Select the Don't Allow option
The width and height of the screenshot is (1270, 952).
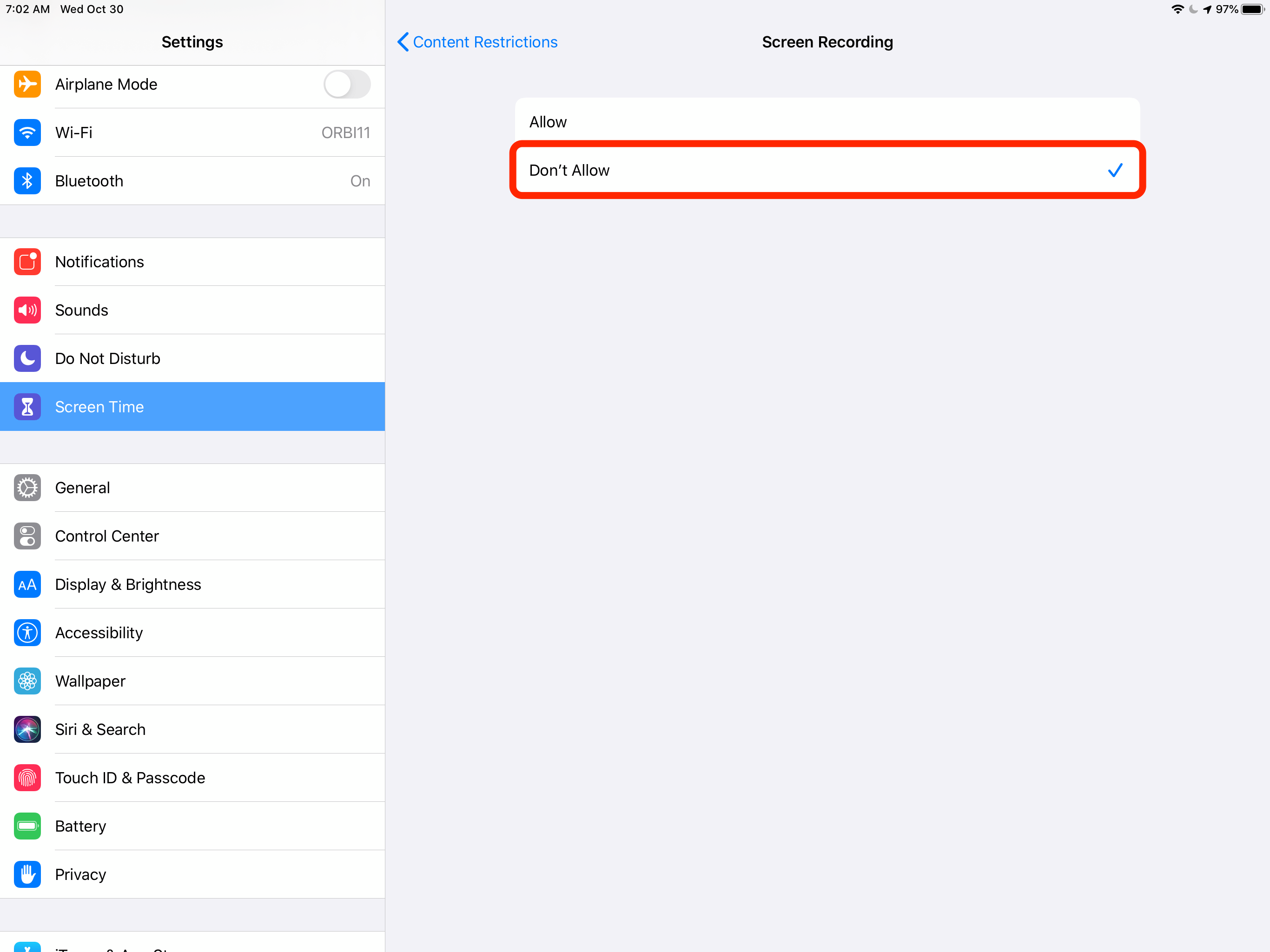pos(827,171)
